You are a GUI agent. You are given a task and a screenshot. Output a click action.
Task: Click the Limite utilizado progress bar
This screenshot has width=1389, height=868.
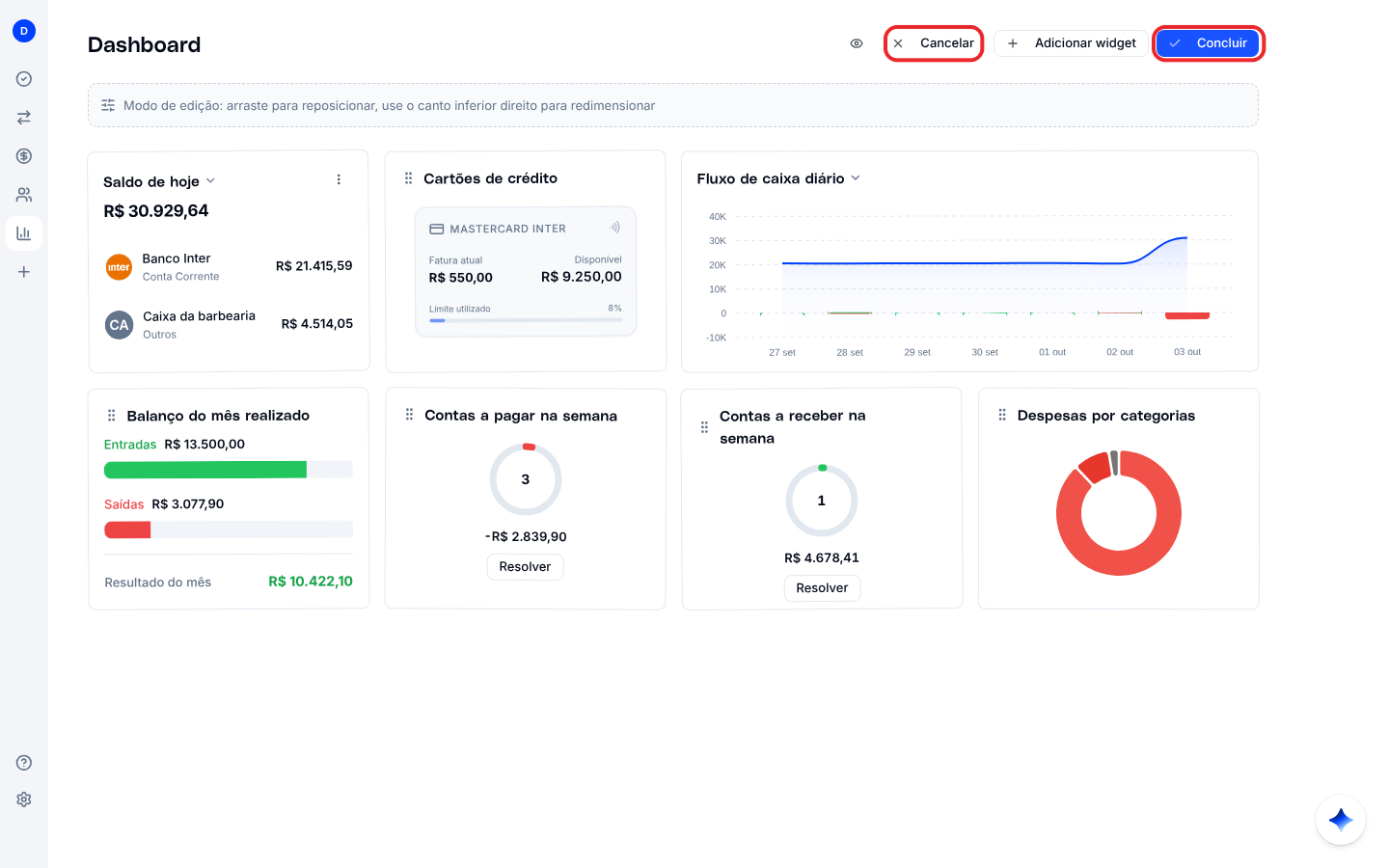tap(526, 320)
